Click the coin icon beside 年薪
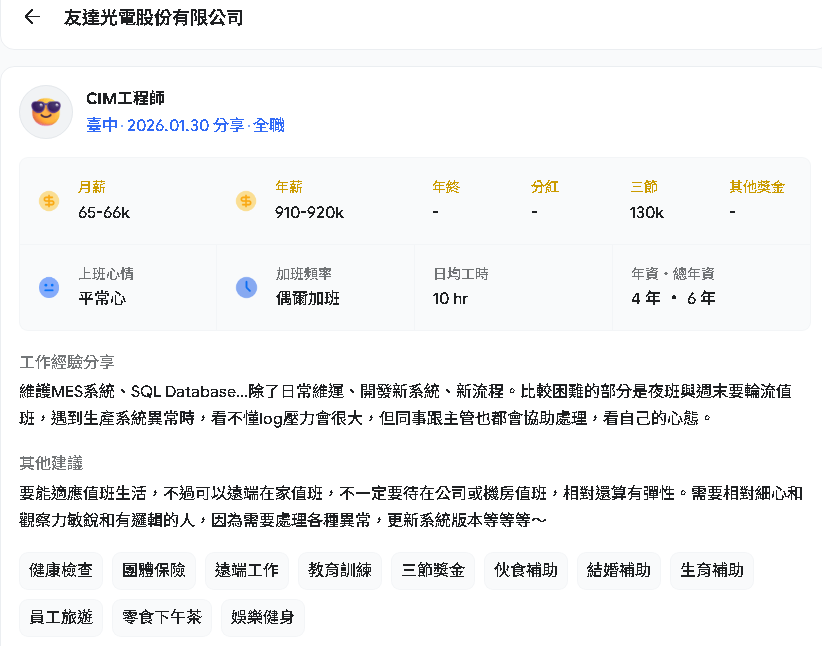 246,201
